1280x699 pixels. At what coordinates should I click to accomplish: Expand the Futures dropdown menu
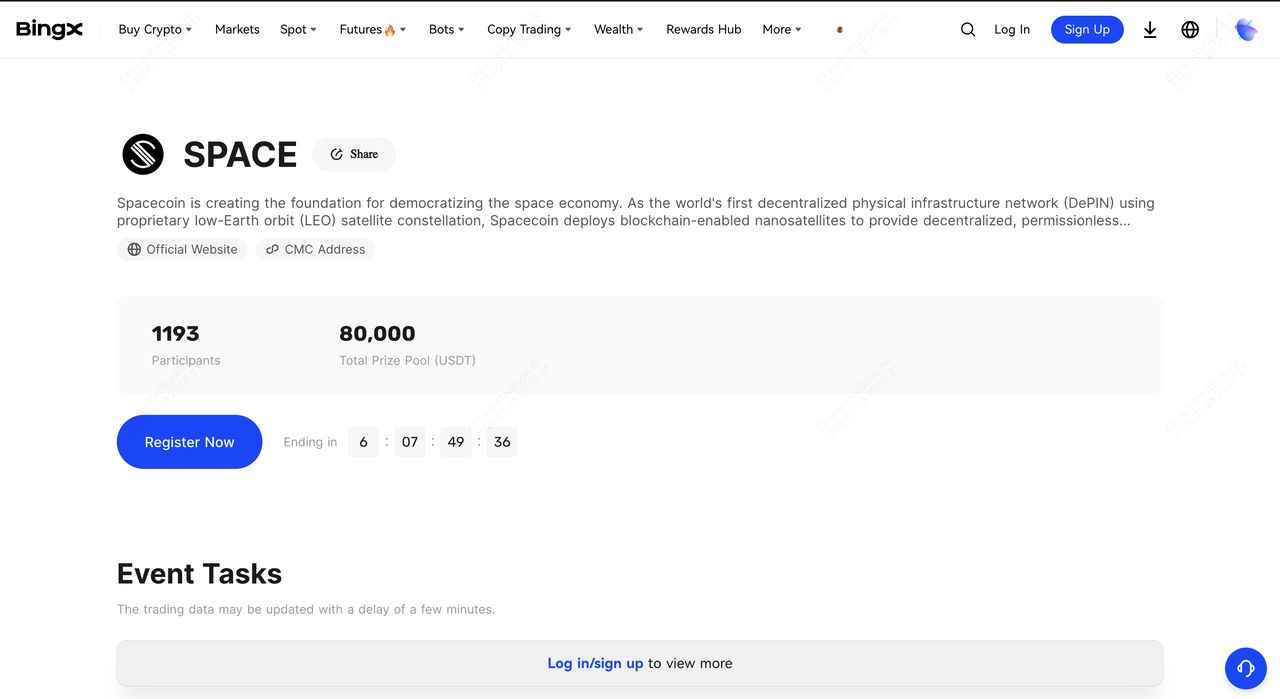tap(372, 30)
